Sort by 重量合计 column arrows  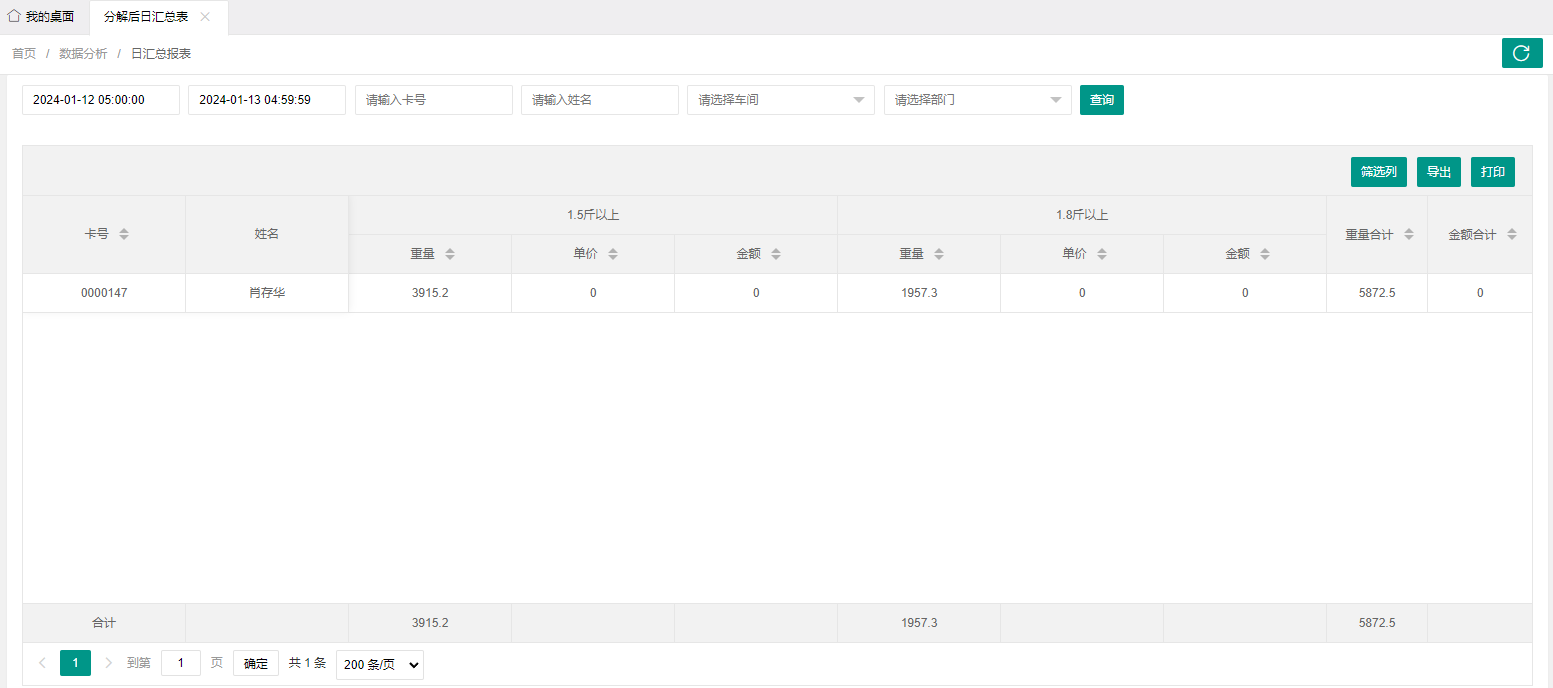click(1409, 234)
